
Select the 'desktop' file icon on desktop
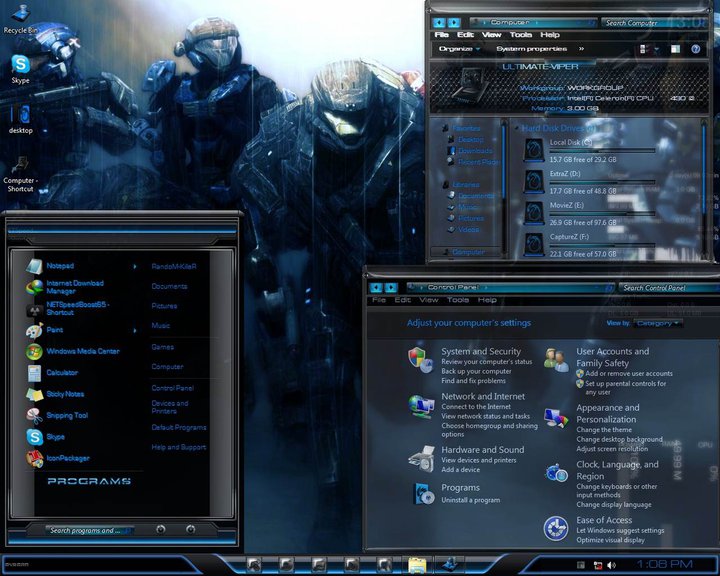21,119
